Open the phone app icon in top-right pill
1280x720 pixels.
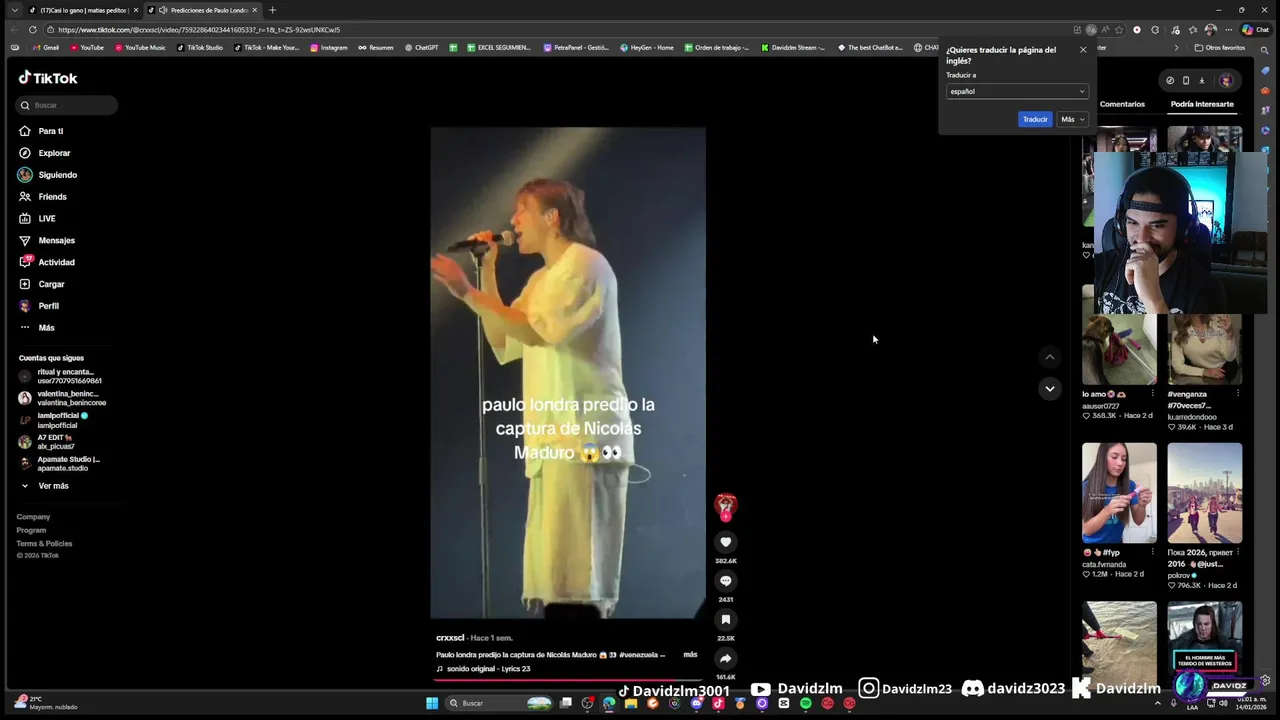(x=1186, y=81)
